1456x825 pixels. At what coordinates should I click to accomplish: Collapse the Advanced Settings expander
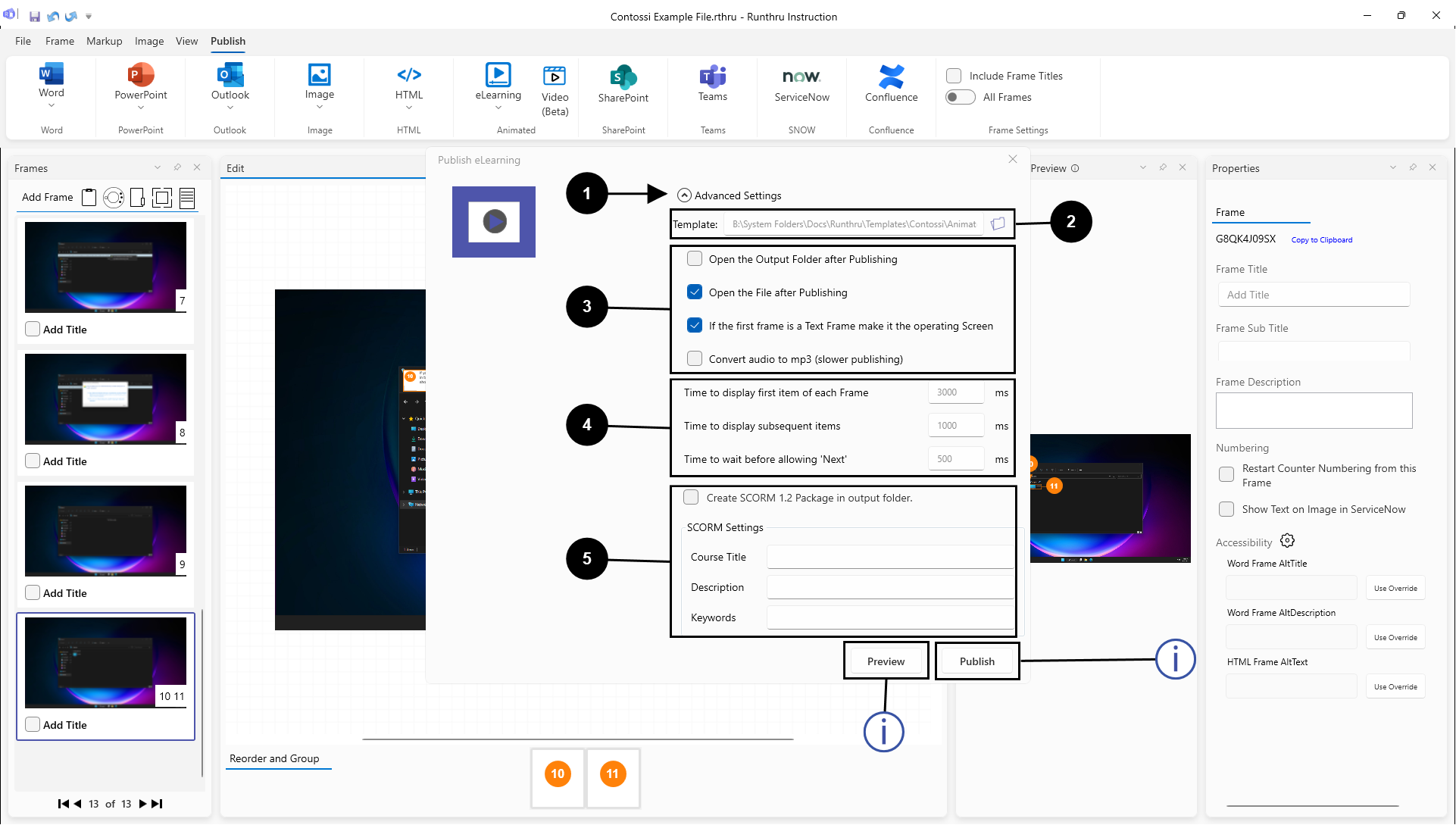[x=684, y=195]
